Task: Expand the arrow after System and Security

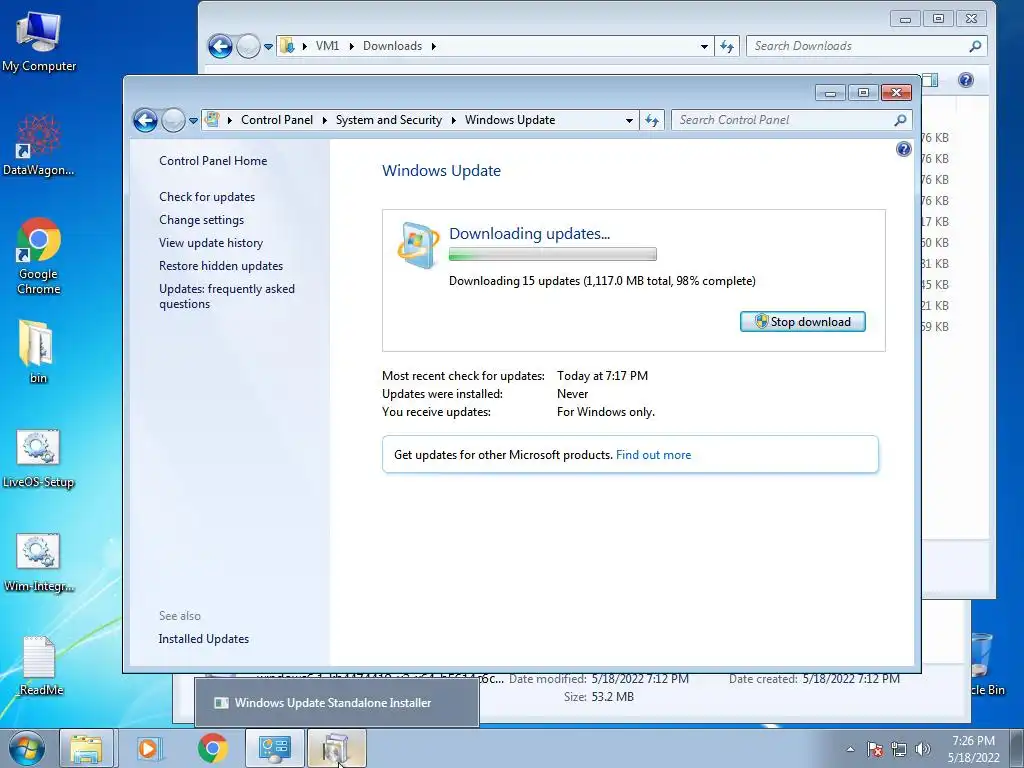Action: [453, 120]
